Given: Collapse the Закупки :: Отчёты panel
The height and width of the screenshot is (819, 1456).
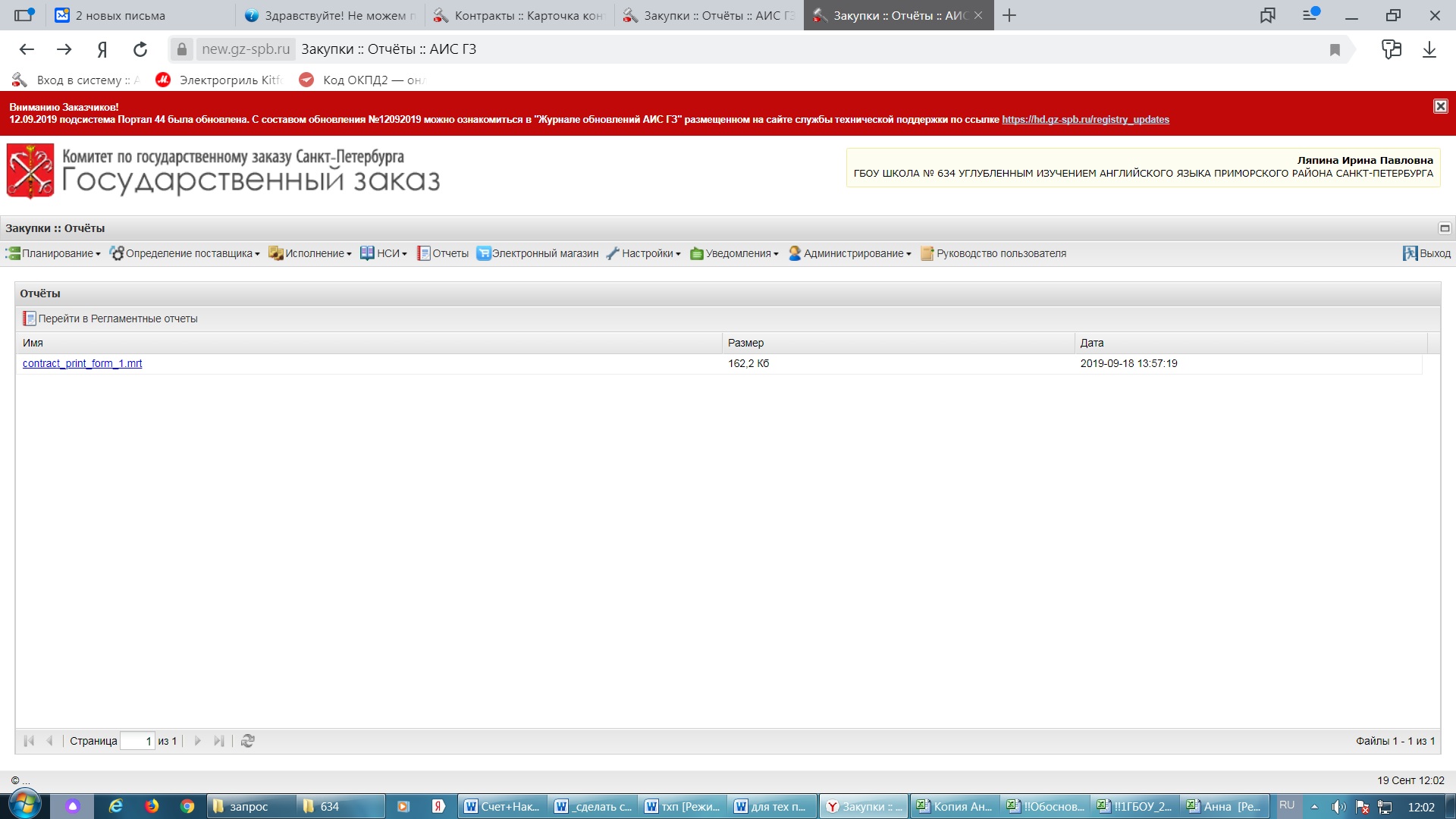Looking at the screenshot, I should [x=1445, y=228].
